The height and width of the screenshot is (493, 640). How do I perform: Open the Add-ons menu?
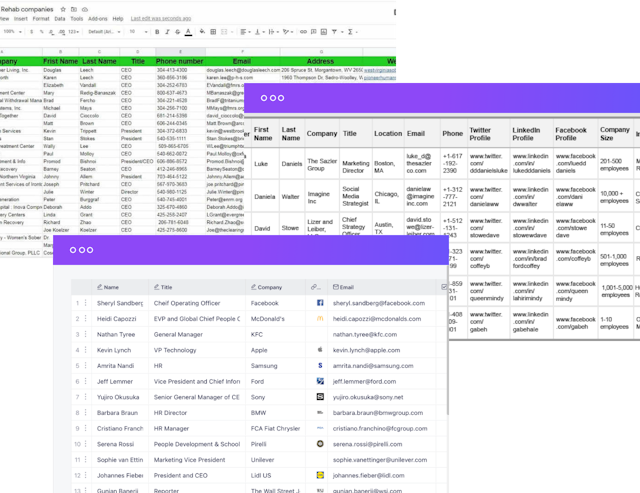coord(98,19)
